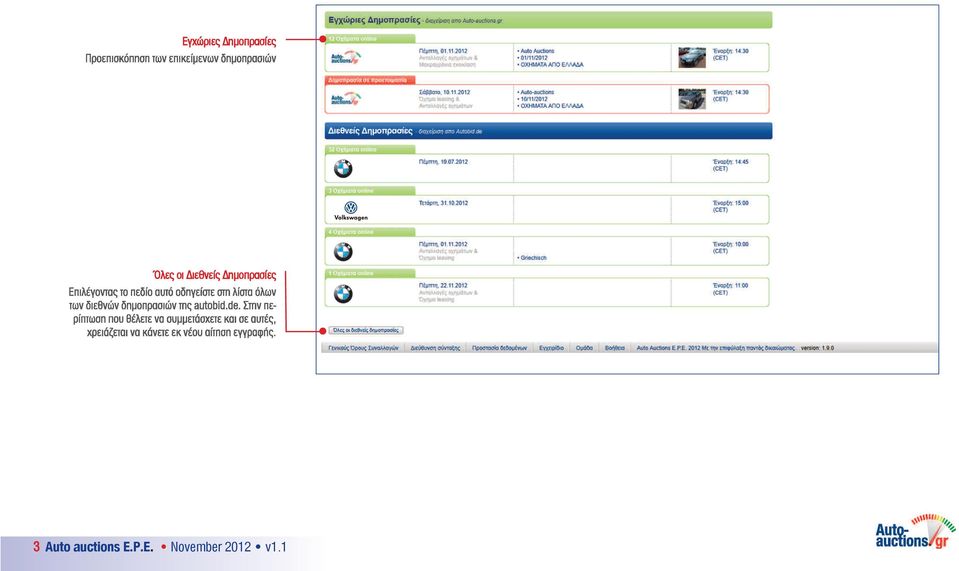The image size is (959, 571).
Task: Select the '3 Οχήματα online' label
Action: point(370,191)
